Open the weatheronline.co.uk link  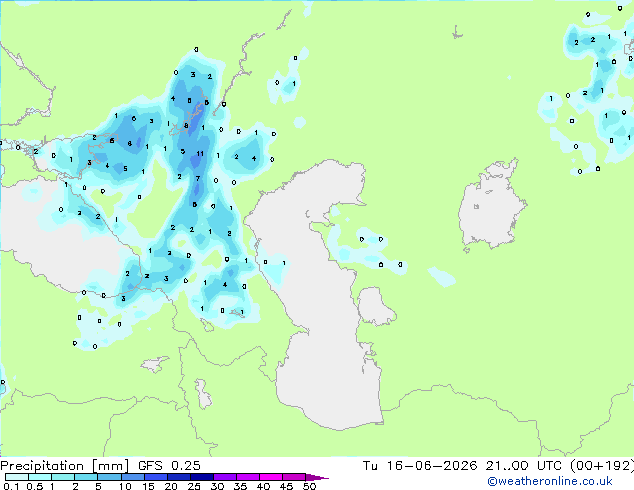click(x=550, y=481)
